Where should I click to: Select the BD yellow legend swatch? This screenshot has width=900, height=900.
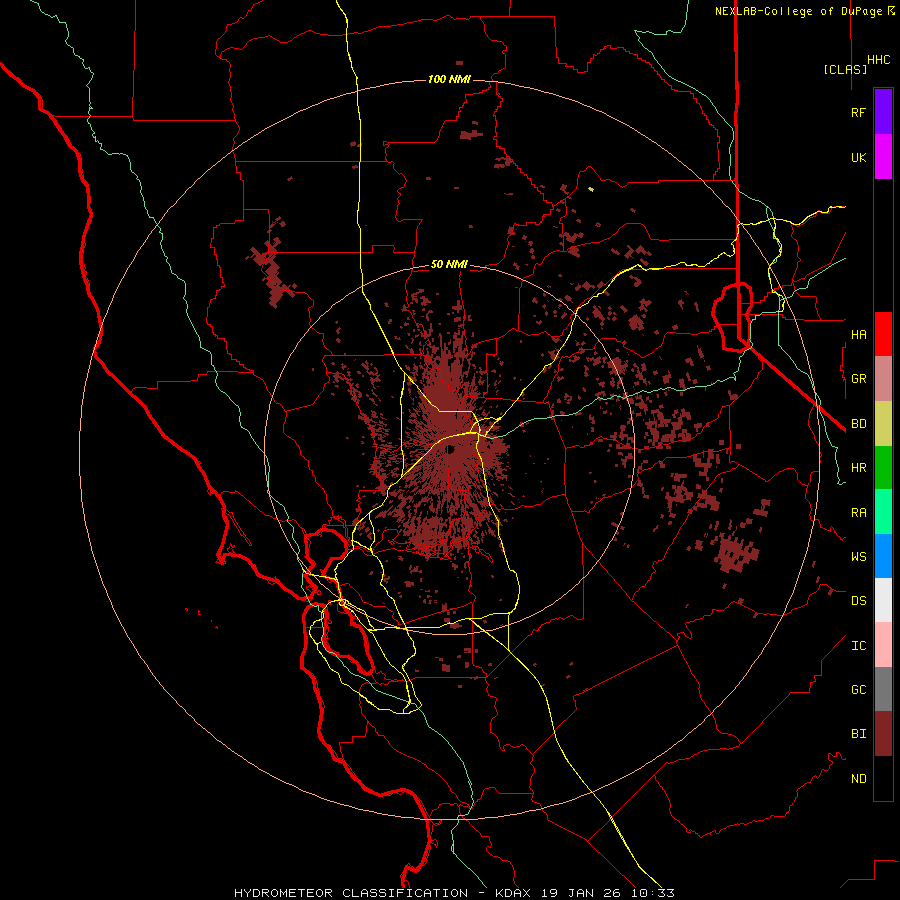tap(883, 424)
